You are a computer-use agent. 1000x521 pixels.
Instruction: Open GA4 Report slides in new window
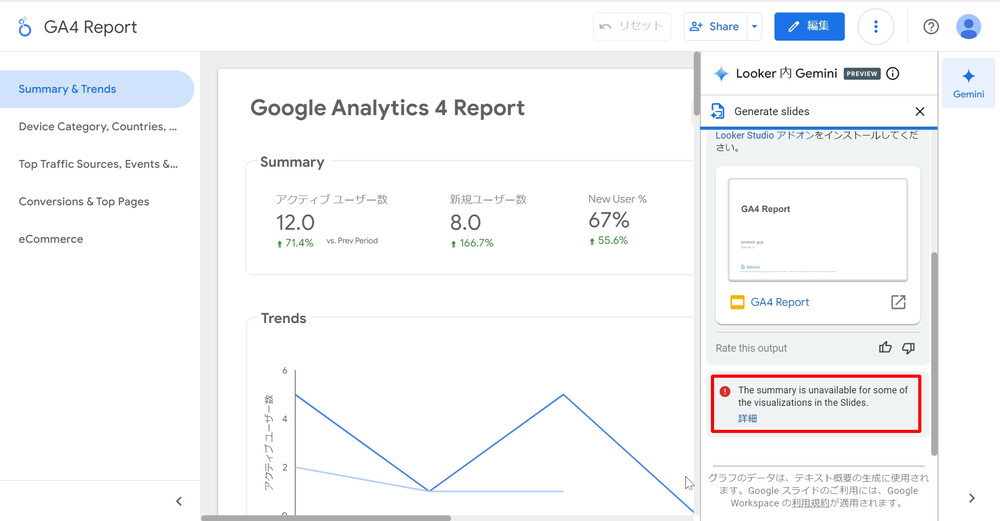[x=898, y=302]
